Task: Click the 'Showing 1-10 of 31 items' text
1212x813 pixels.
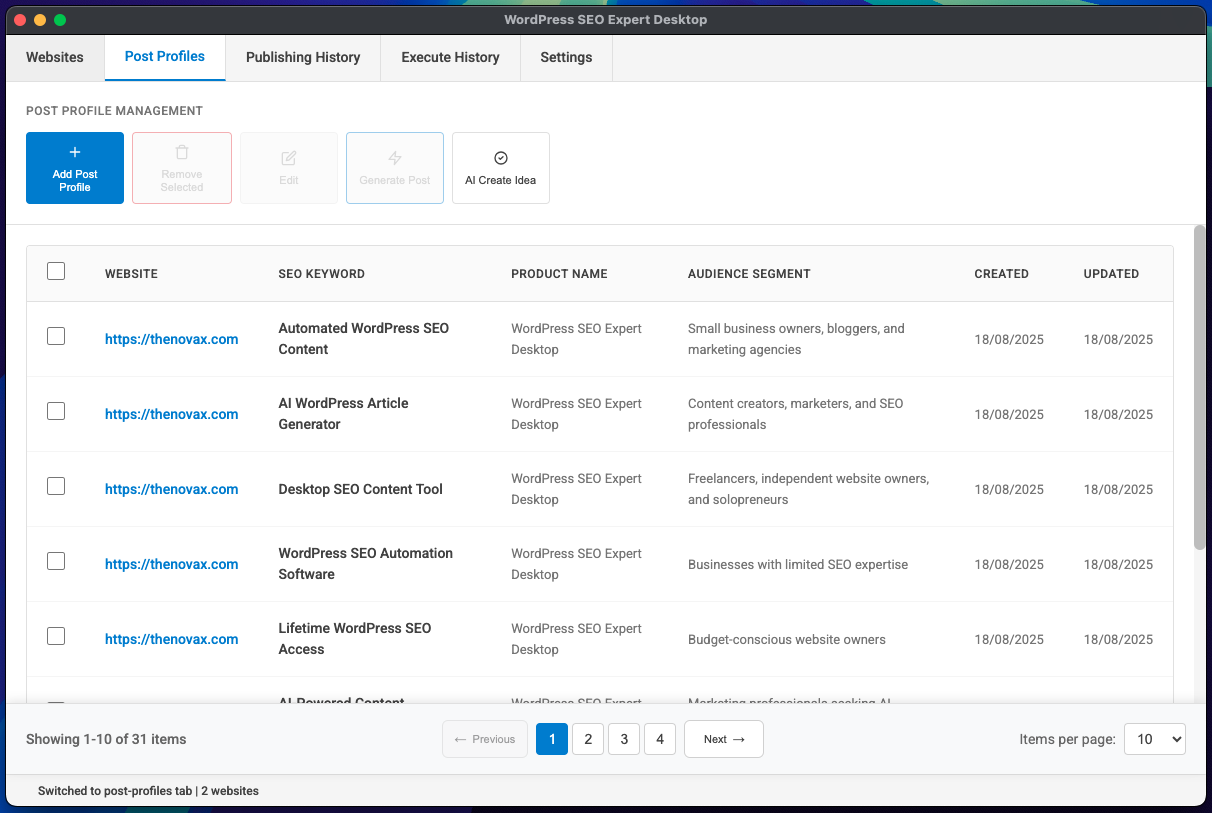Action: [106, 739]
